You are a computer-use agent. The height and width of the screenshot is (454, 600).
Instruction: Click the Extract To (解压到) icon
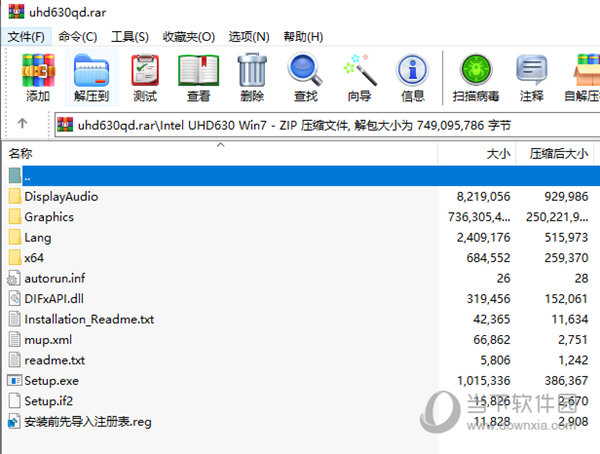coord(91,70)
